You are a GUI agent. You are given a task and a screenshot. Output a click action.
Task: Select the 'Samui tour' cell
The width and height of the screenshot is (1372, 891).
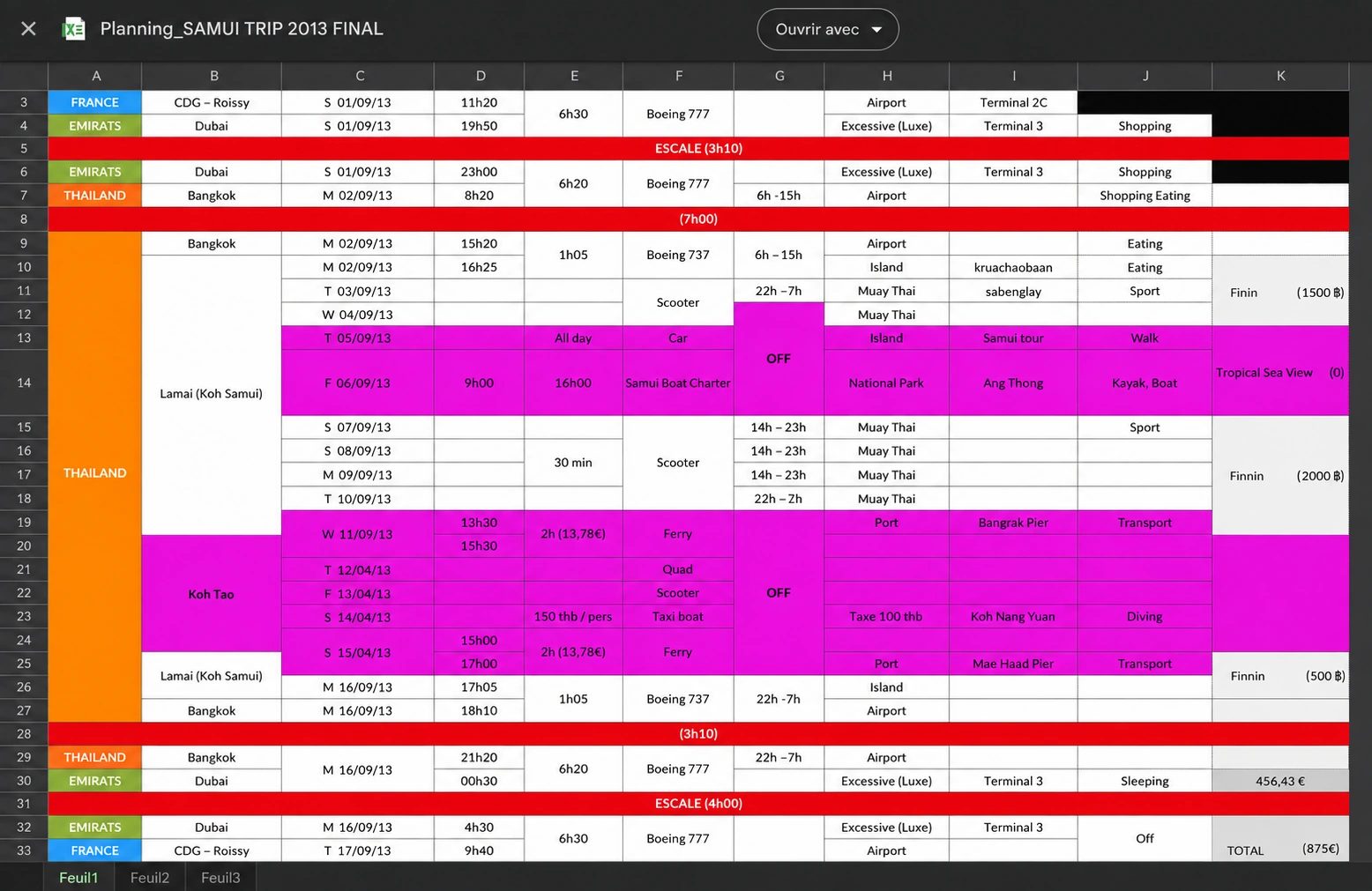coord(1013,338)
